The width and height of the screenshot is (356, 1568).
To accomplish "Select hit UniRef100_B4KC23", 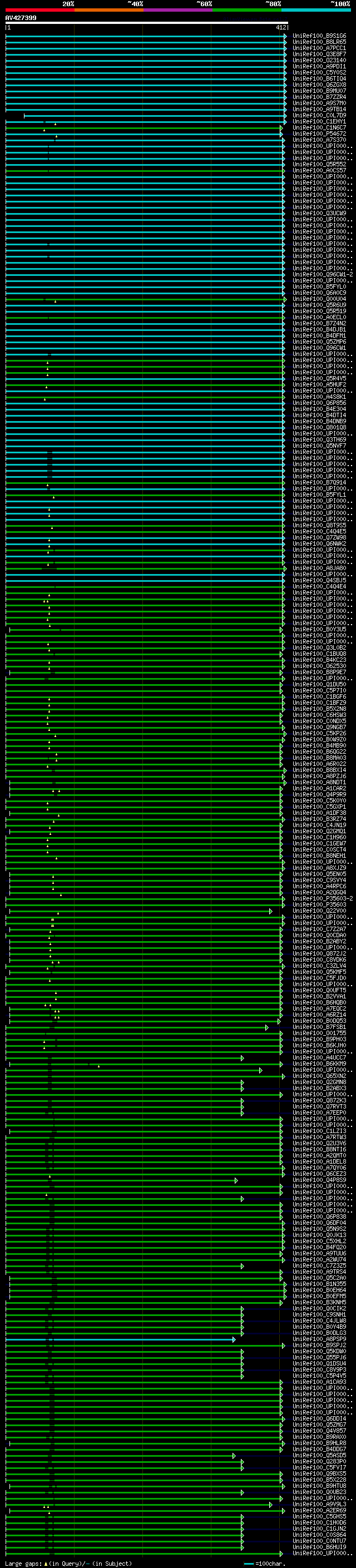I will [319, 660].
